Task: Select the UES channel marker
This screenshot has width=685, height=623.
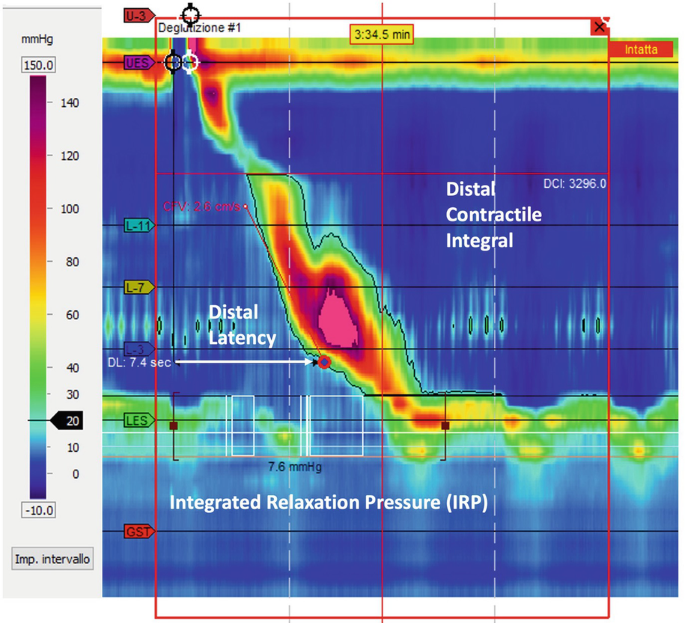Action: pos(138,63)
